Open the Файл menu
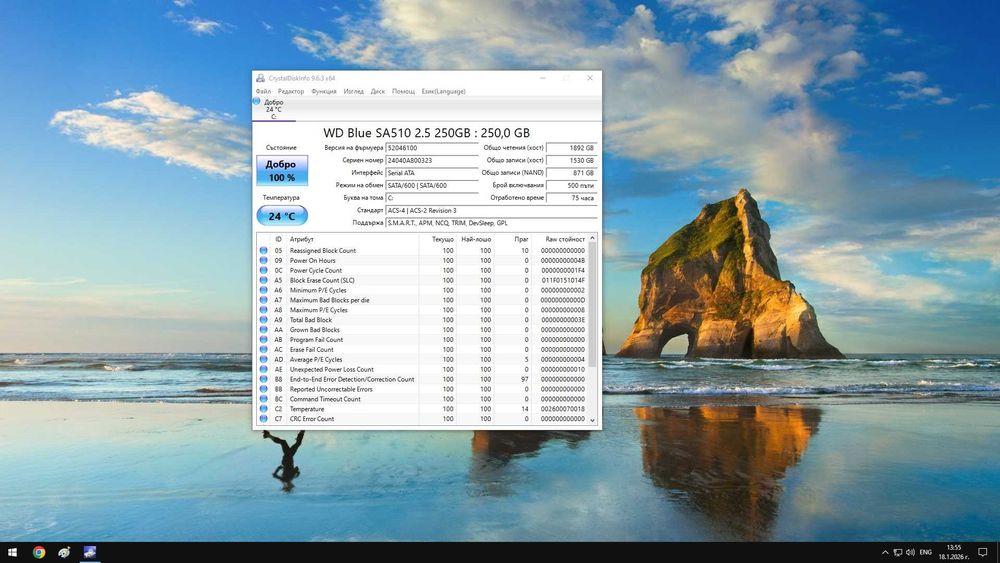The width and height of the screenshot is (1000, 563). (x=263, y=91)
